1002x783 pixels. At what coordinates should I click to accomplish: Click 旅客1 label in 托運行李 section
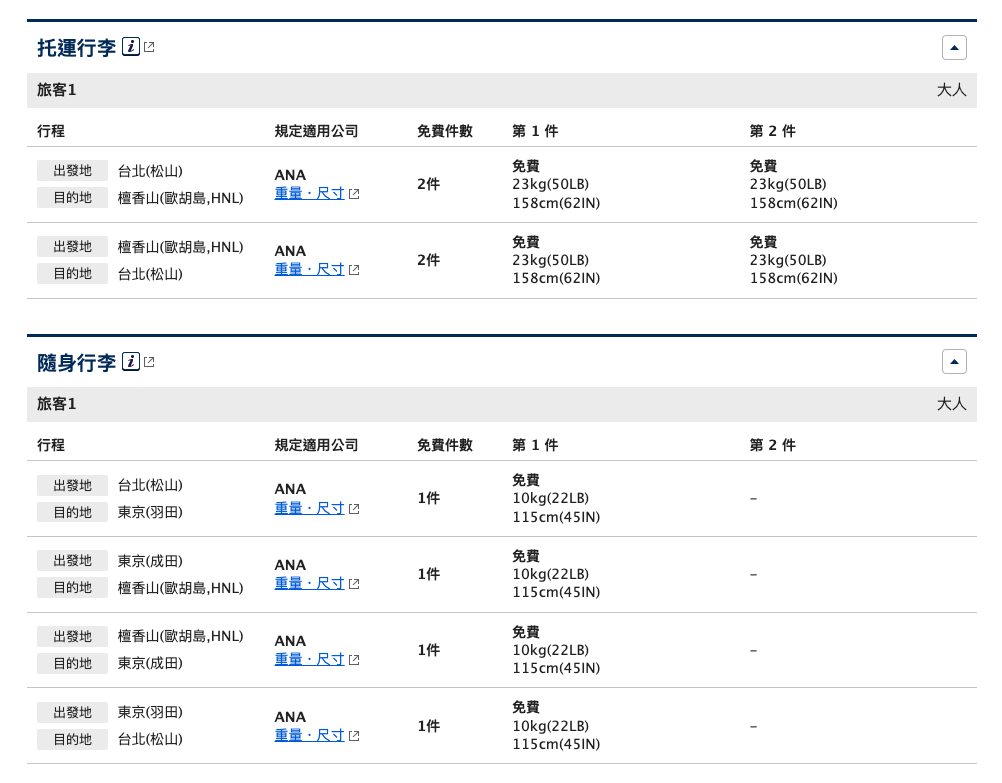[x=56, y=90]
